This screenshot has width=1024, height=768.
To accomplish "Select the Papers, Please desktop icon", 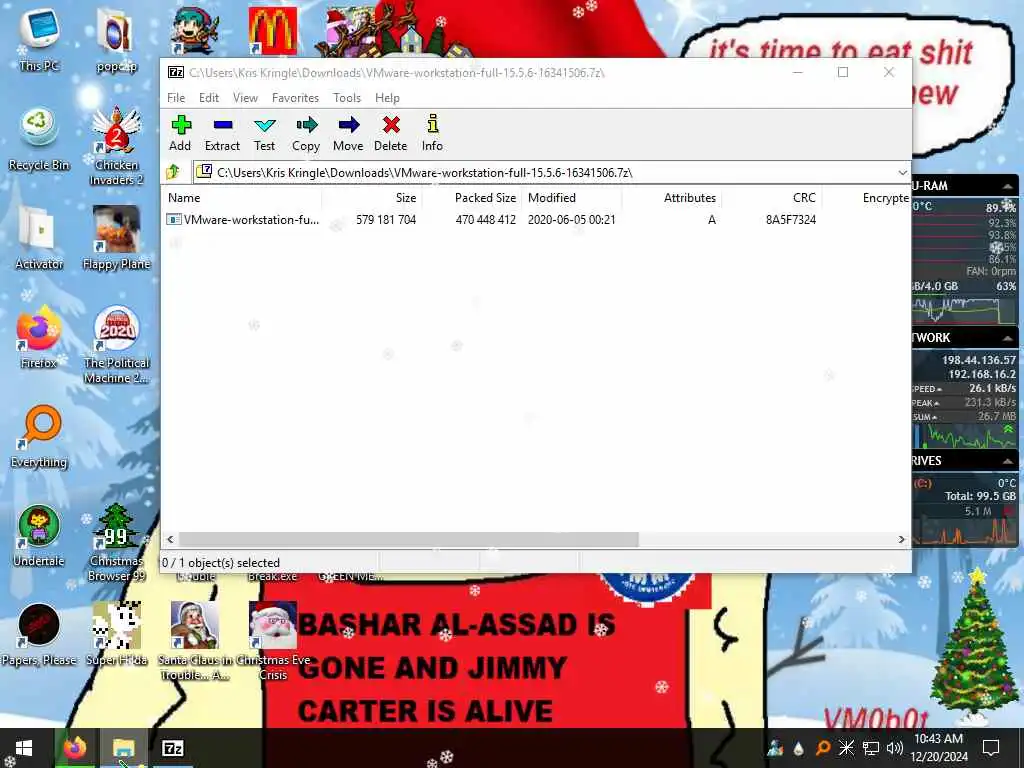I will point(39,634).
